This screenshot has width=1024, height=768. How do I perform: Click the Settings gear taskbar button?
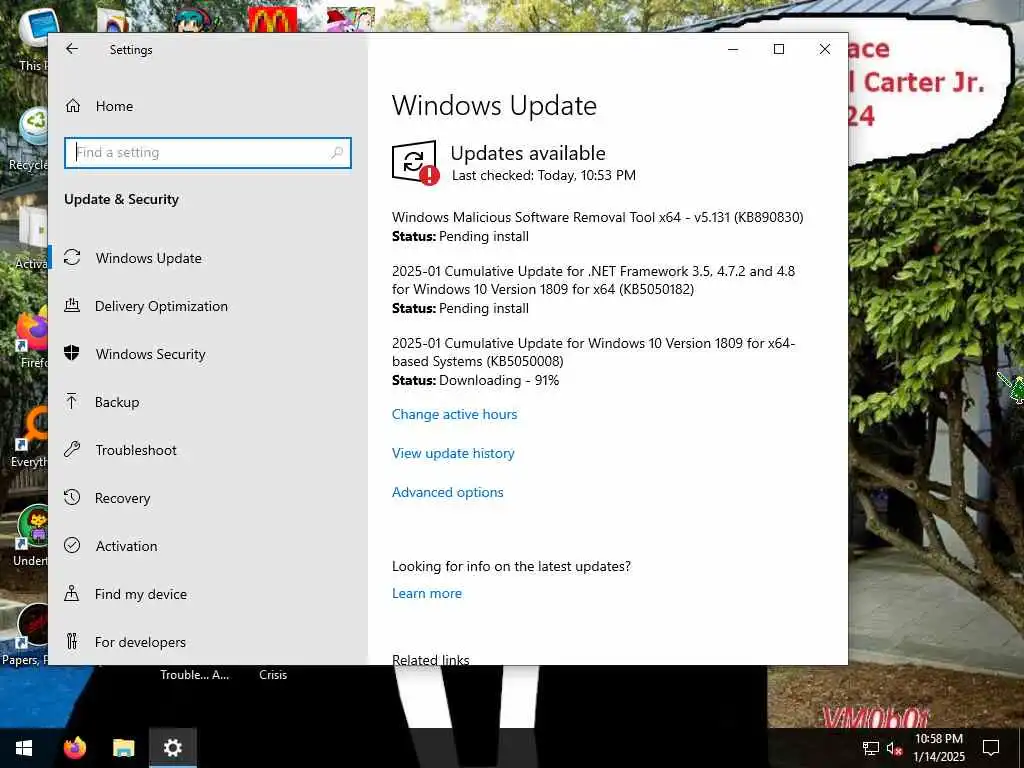click(172, 748)
